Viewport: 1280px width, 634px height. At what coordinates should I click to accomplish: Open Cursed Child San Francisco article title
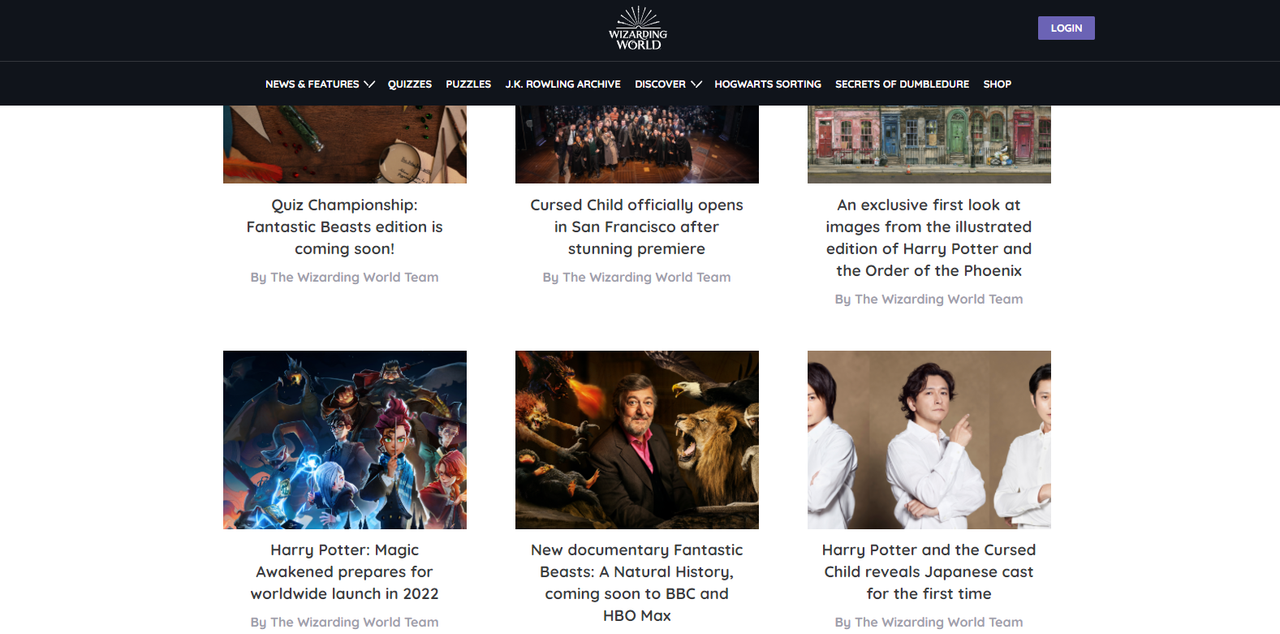point(637,227)
